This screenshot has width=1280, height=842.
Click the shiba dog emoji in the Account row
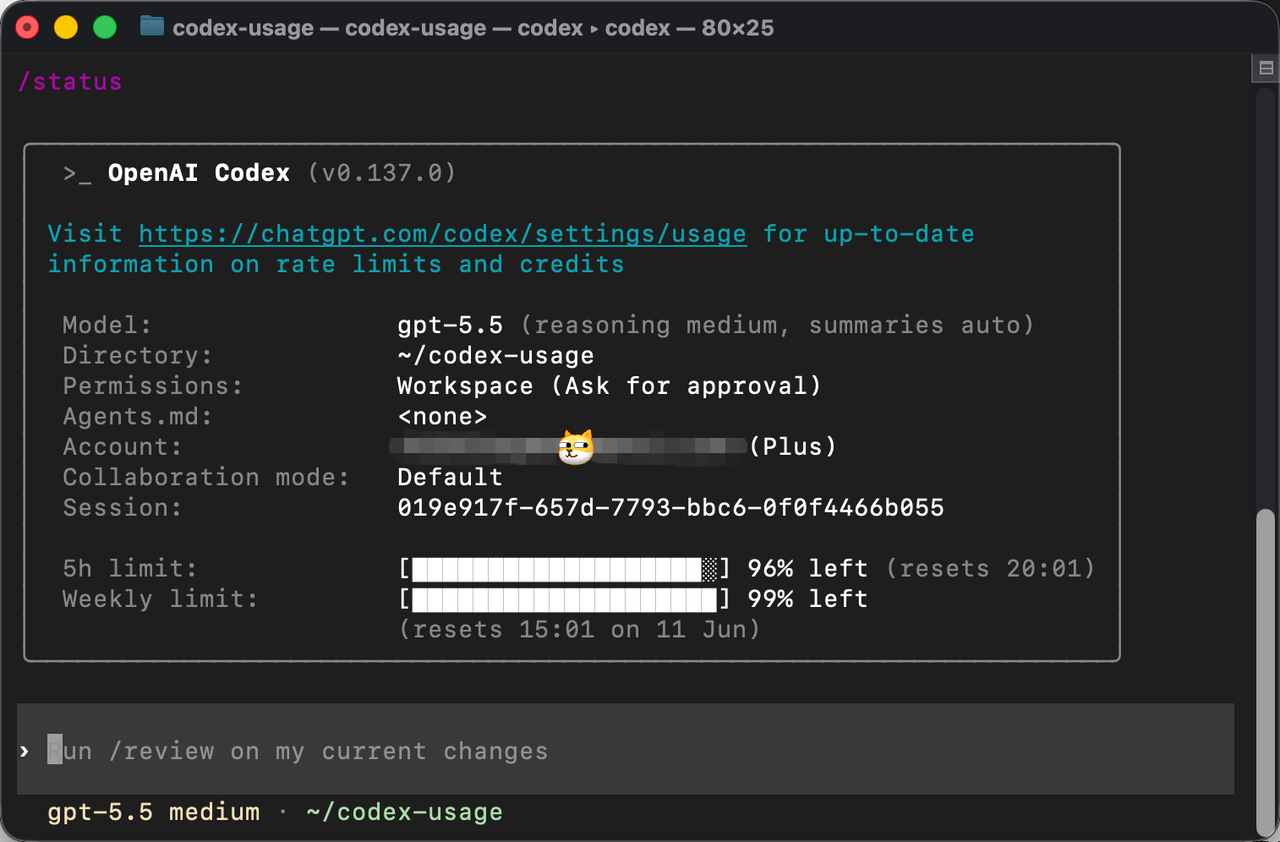[576, 446]
